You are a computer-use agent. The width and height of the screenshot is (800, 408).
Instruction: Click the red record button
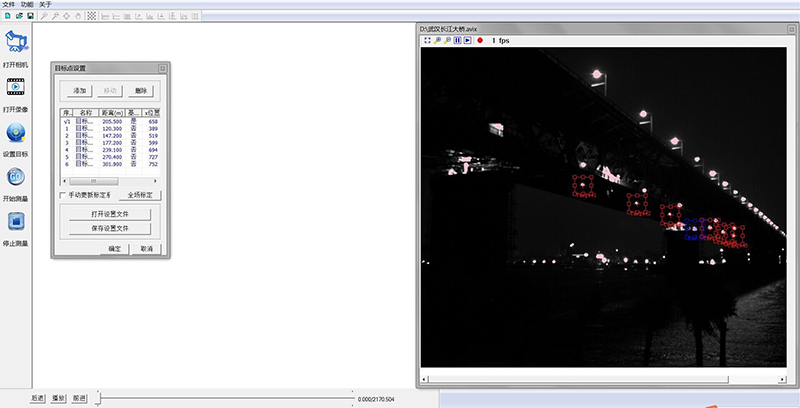[x=480, y=40]
